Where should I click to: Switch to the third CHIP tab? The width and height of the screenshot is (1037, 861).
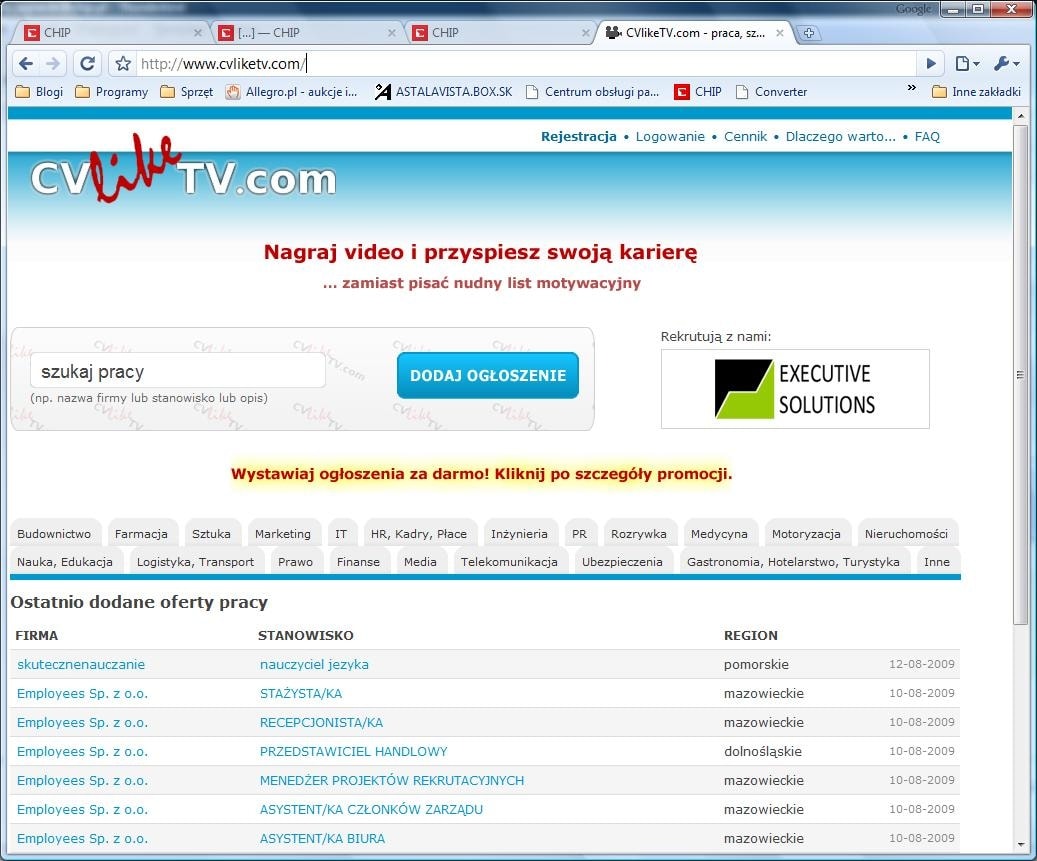coord(497,32)
